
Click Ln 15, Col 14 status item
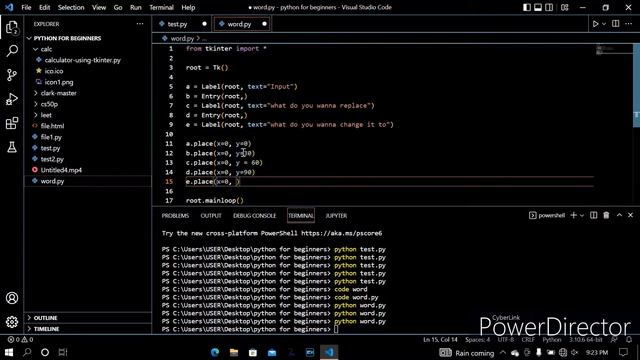[440, 340]
